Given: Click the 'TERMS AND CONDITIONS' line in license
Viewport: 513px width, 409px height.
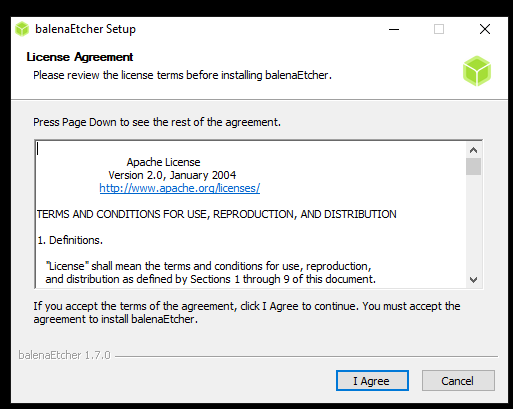Looking at the screenshot, I should tap(217, 214).
